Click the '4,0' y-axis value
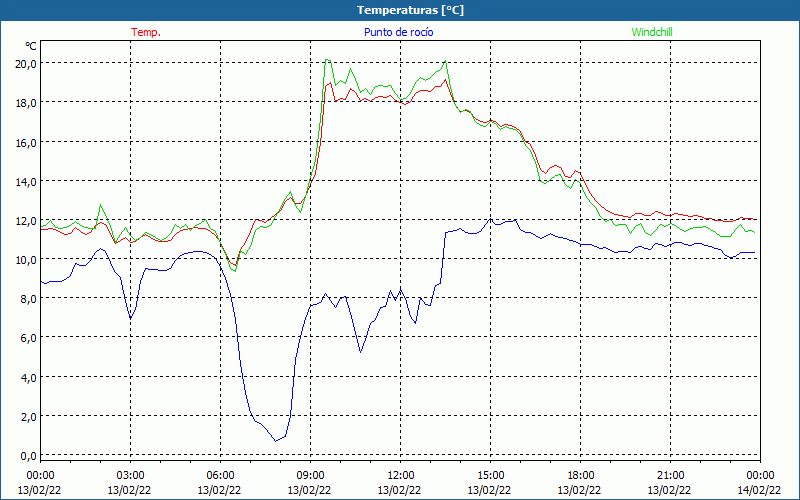800x500 pixels. pos(28,378)
